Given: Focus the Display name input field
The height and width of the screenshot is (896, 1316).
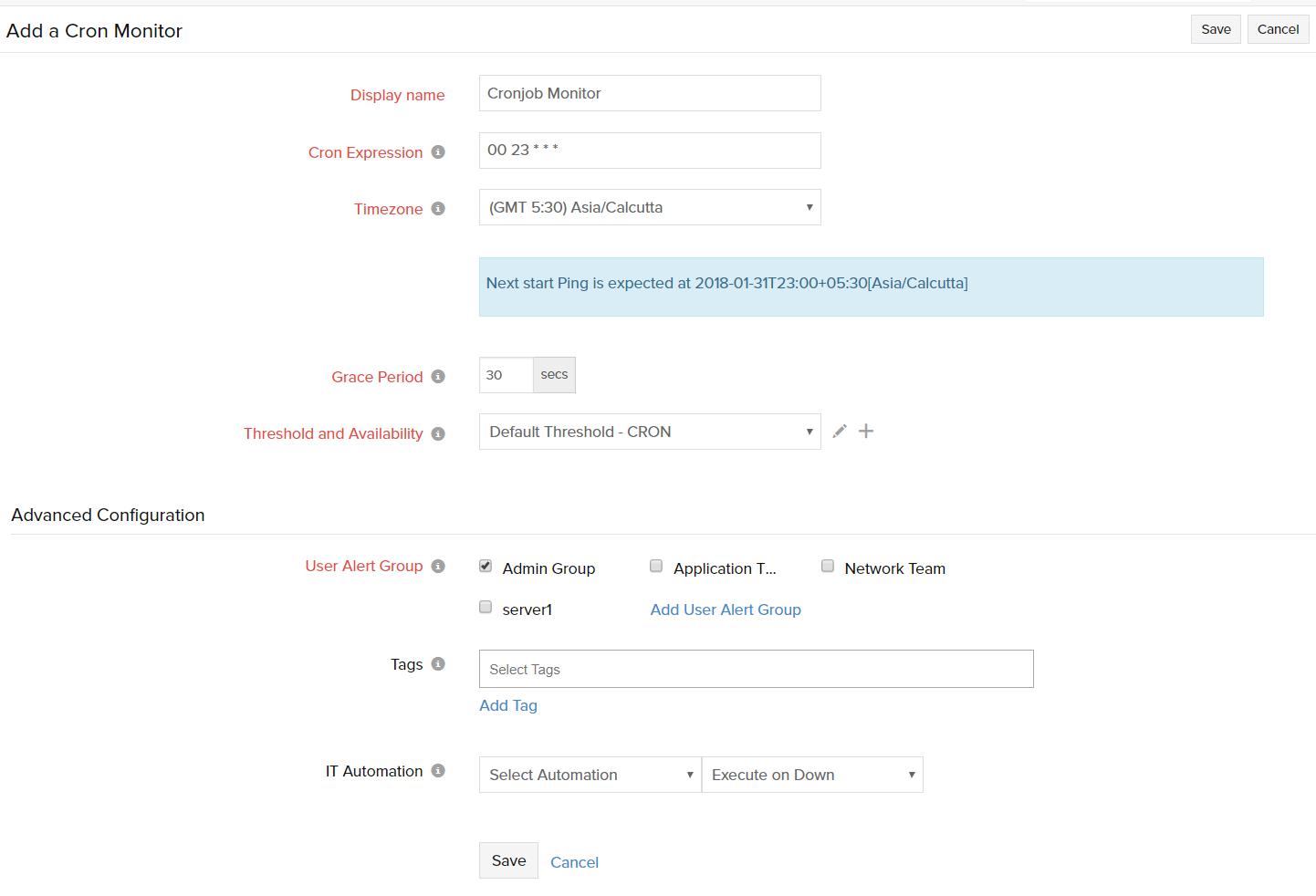Looking at the screenshot, I should (650, 93).
